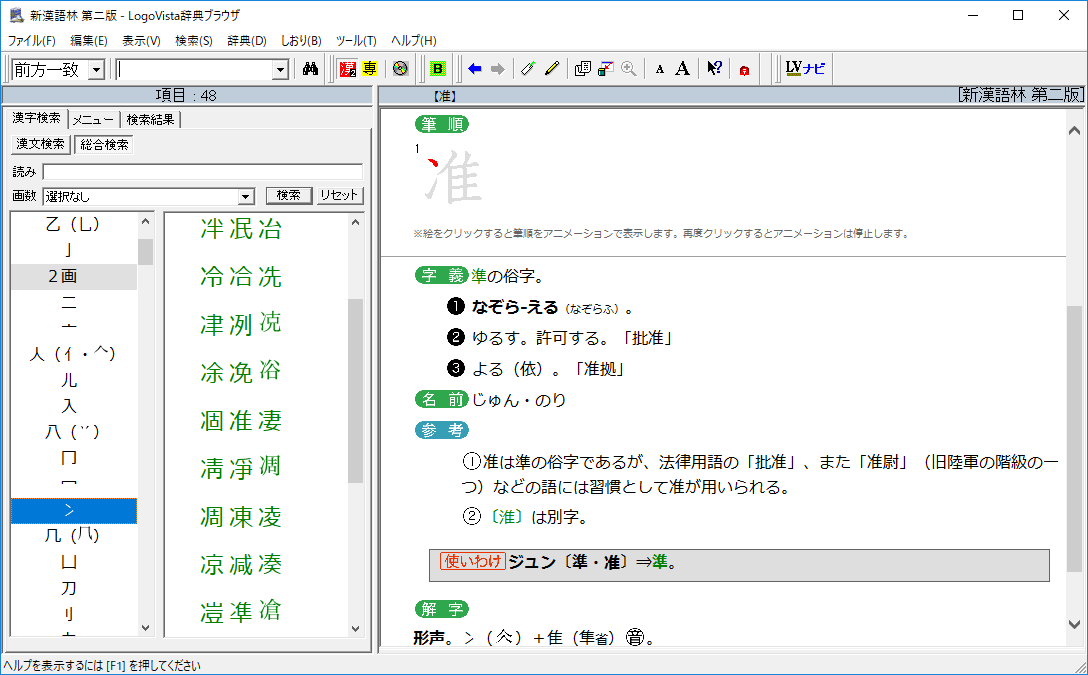This screenshot has height=675, width=1088.
Task: Click the yellow 専 dictionary icon
Action: 370,69
